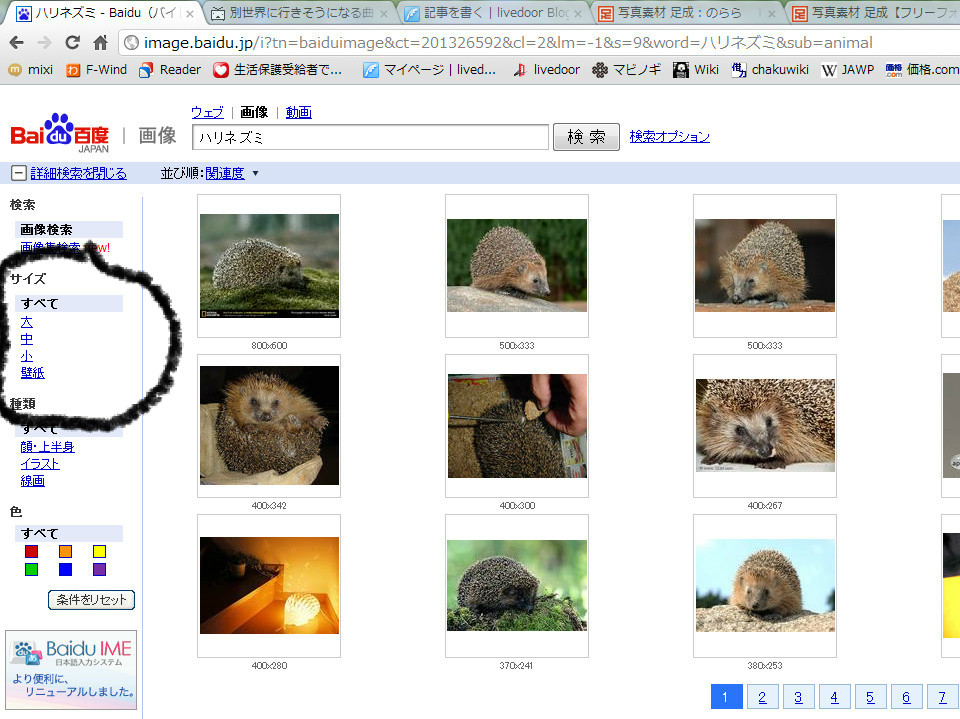
Task: Open the F-Wind bookmark
Action: 97,70
